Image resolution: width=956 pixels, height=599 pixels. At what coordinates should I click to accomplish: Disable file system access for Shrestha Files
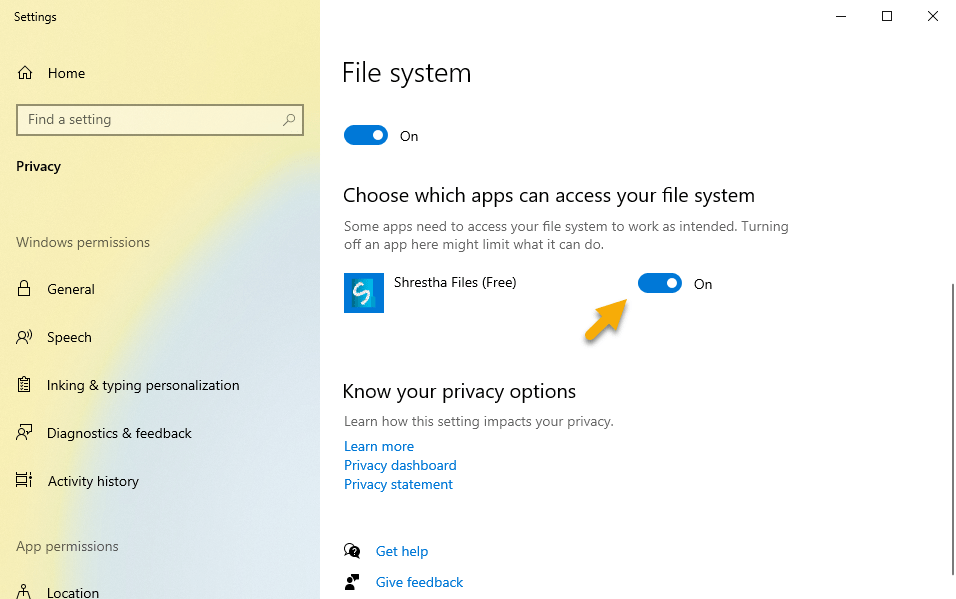(660, 283)
